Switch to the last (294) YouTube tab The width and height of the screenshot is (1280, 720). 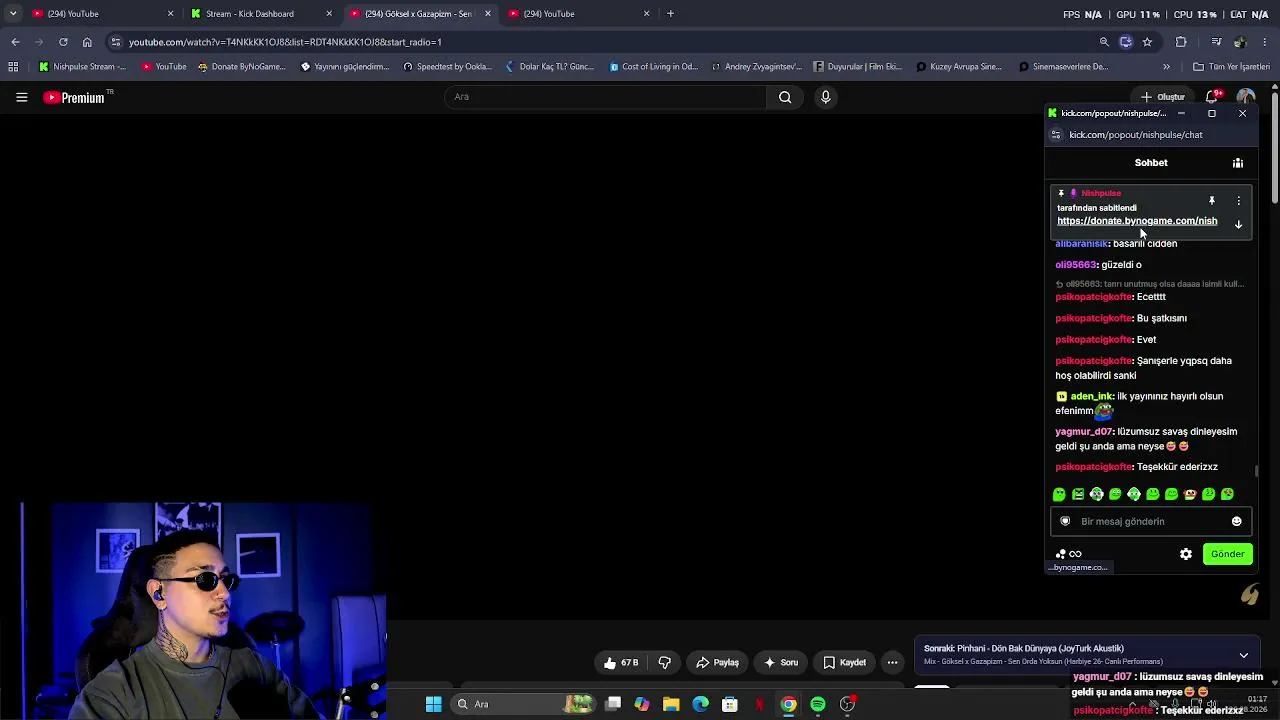[579, 14]
